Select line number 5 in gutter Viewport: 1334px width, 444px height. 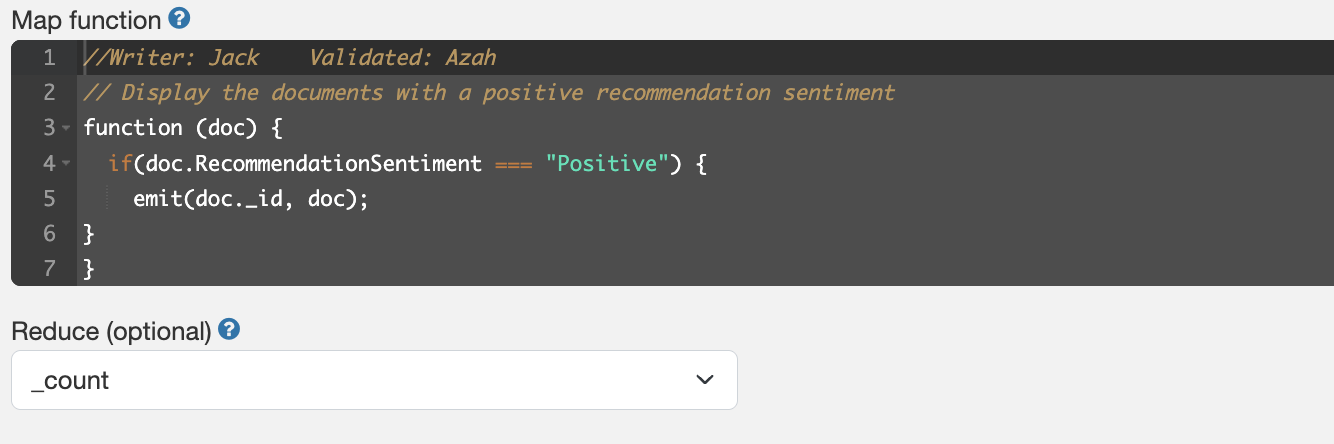click(49, 199)
